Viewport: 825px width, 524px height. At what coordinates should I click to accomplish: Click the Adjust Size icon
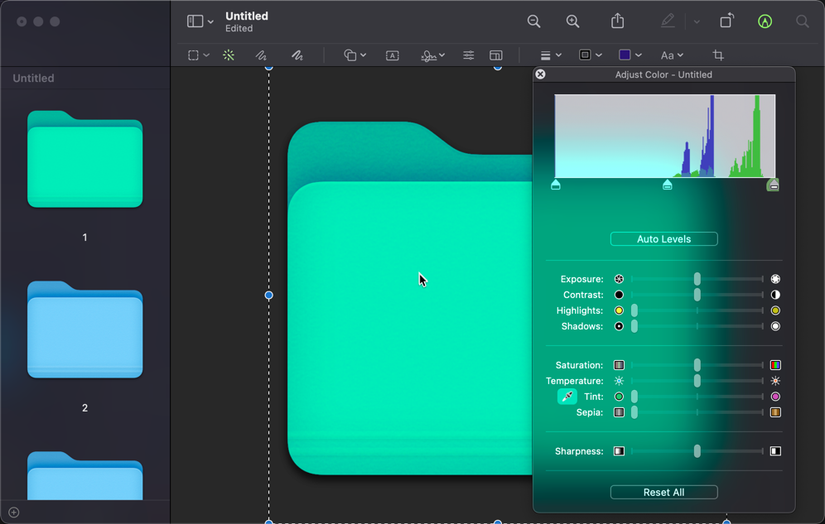pyautogui.click(x=496, y=55)
